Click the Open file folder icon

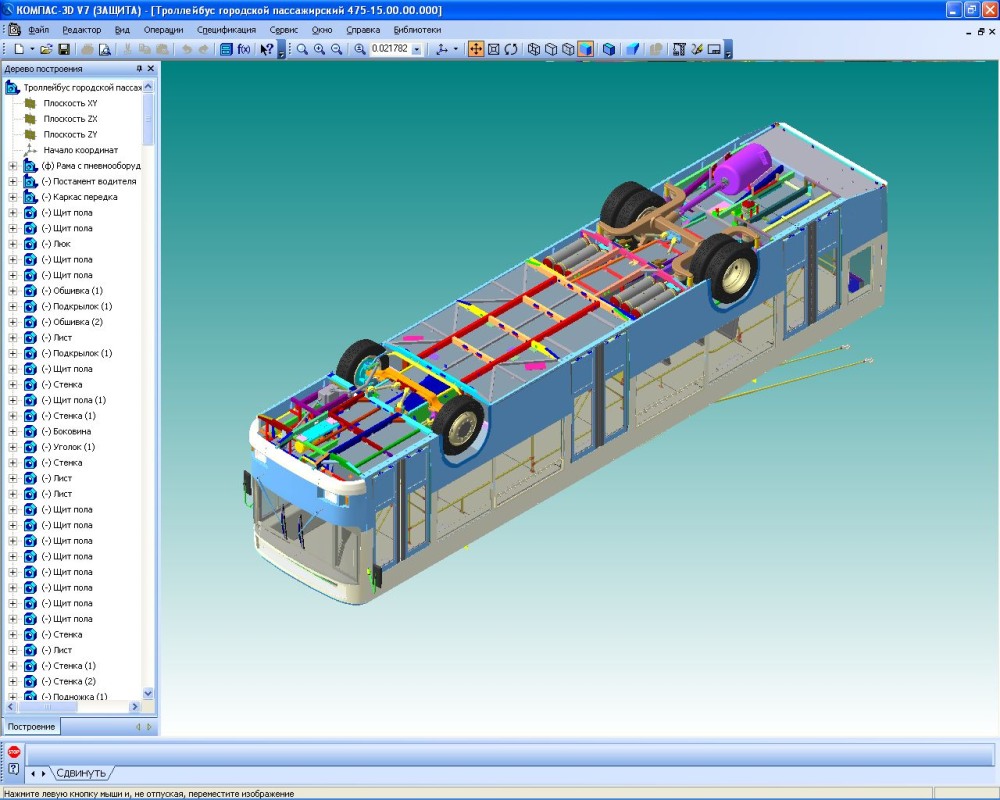[46, 49]
